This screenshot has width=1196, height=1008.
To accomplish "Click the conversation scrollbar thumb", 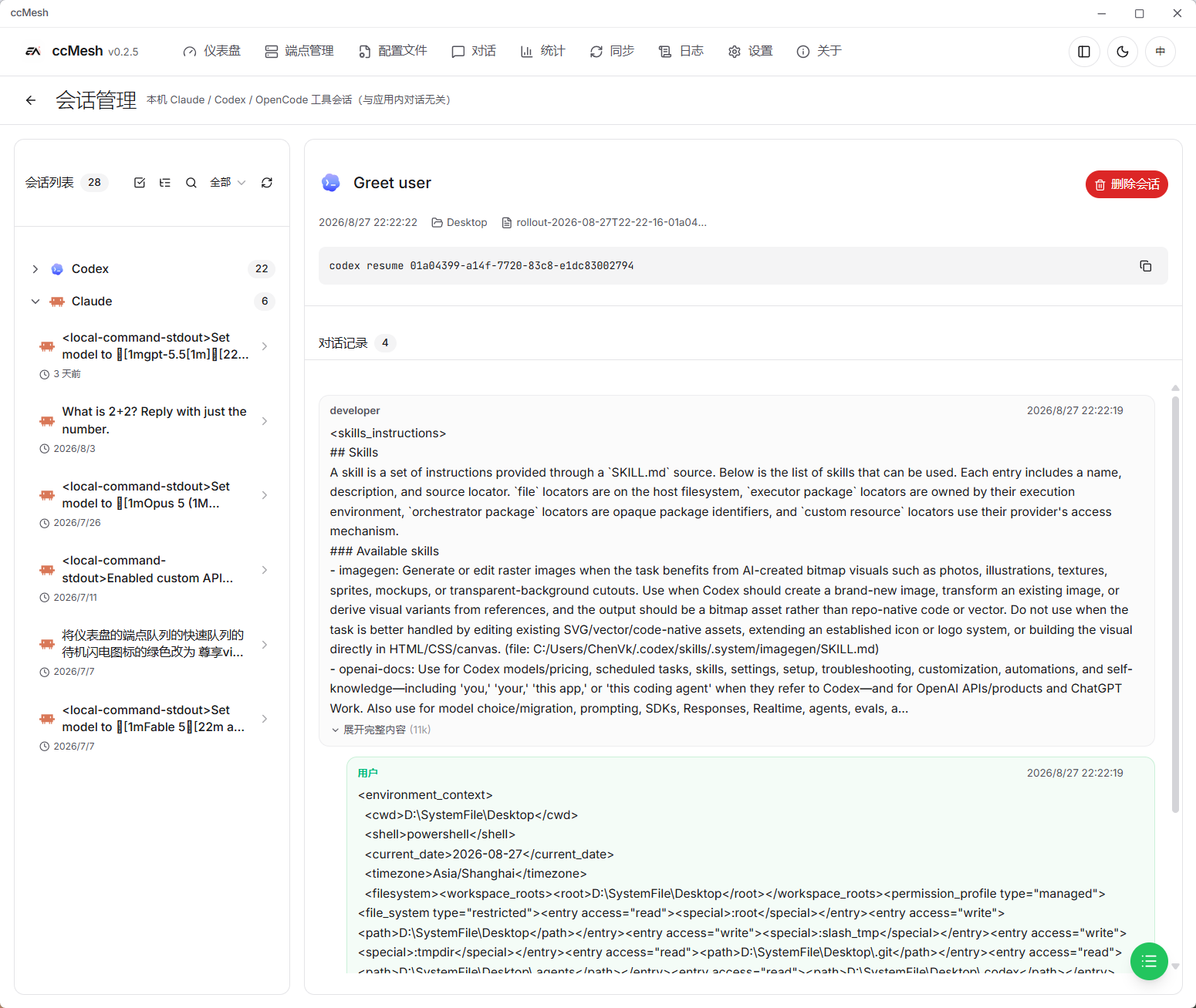I will coord(1175,605).
